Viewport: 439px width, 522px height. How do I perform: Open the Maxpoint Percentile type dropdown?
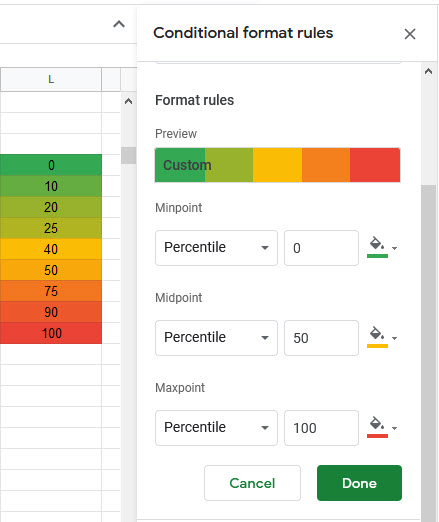point(216,428)
